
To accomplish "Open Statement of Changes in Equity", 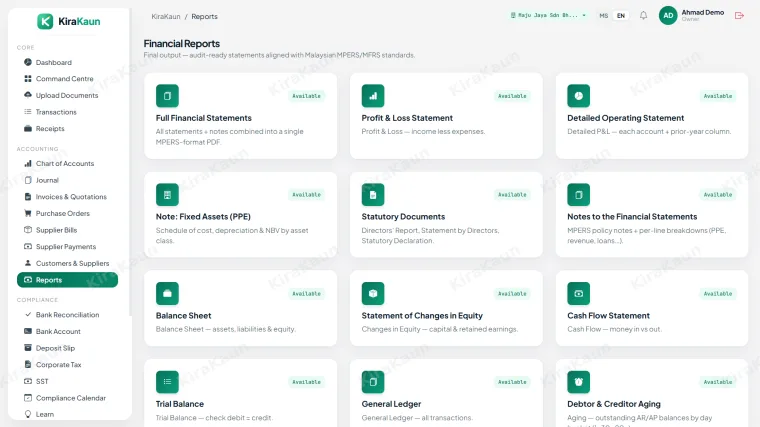I will pos(446,308).
